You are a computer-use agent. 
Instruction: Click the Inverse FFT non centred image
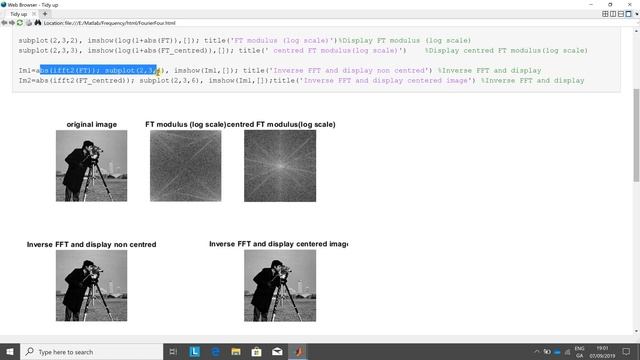pos(91,286)
